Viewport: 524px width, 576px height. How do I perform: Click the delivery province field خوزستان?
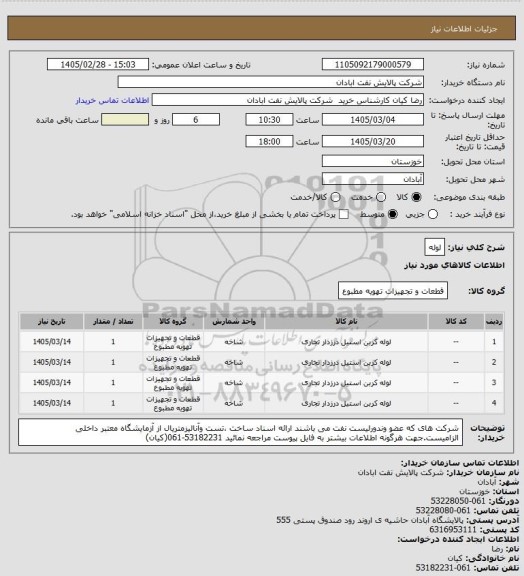[373, 161]
